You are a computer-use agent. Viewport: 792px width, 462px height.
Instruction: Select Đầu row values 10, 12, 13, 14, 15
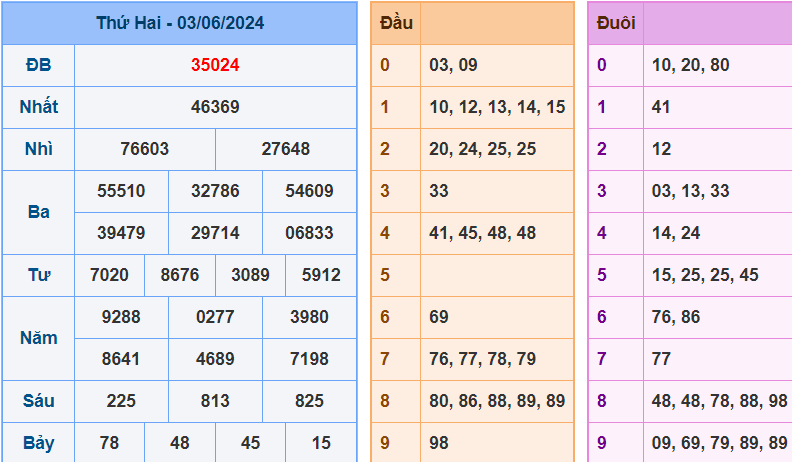[x=497, y=107]
